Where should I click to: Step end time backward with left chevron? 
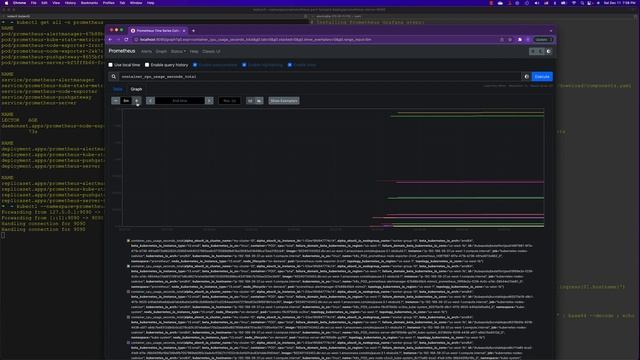[150, 101]
